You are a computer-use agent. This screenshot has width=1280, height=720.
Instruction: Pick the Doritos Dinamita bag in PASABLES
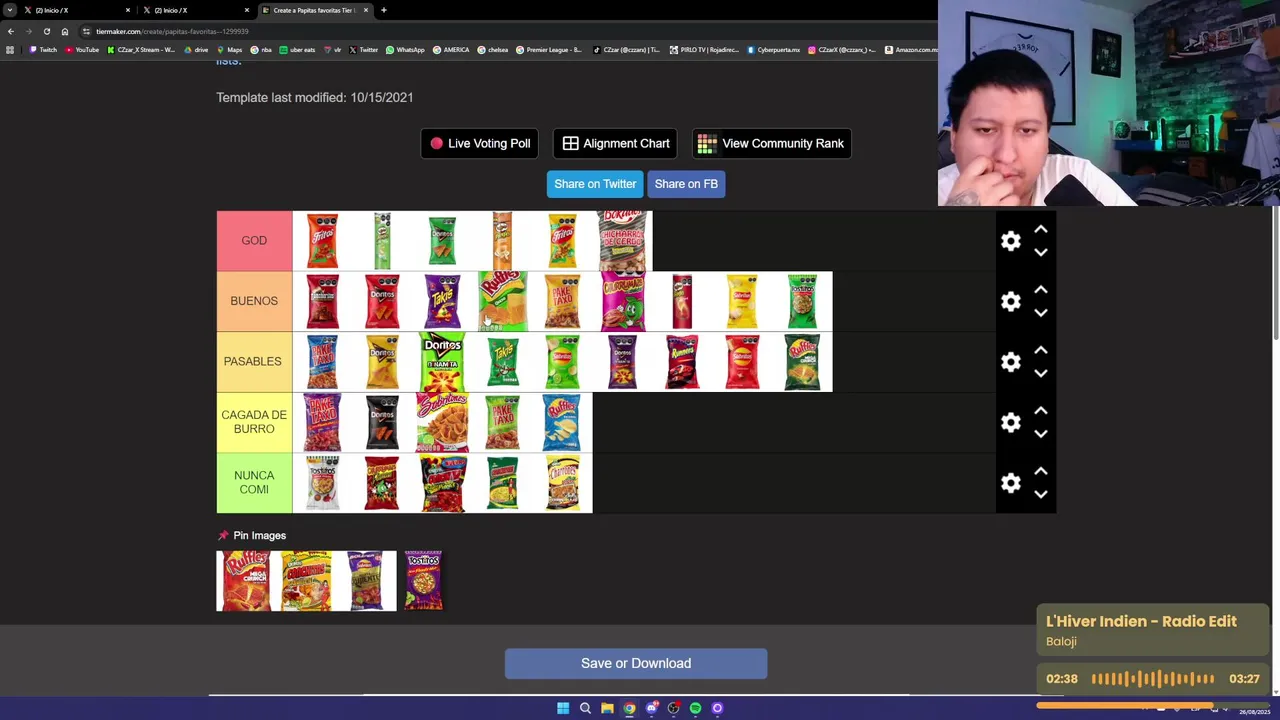click(442, 362)
